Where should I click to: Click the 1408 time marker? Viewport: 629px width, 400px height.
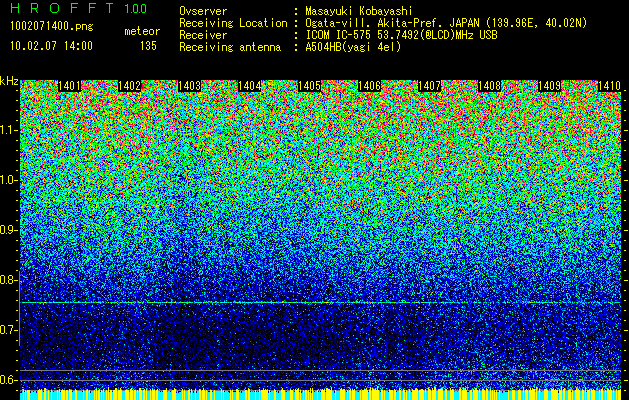(x=489, y=86)
